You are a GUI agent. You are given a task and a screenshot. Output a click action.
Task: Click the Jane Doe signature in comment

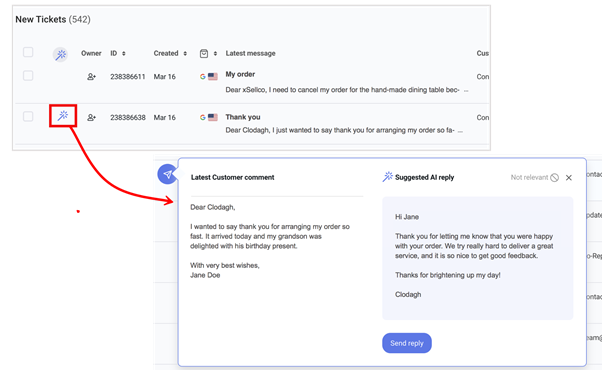click(205, 275)
